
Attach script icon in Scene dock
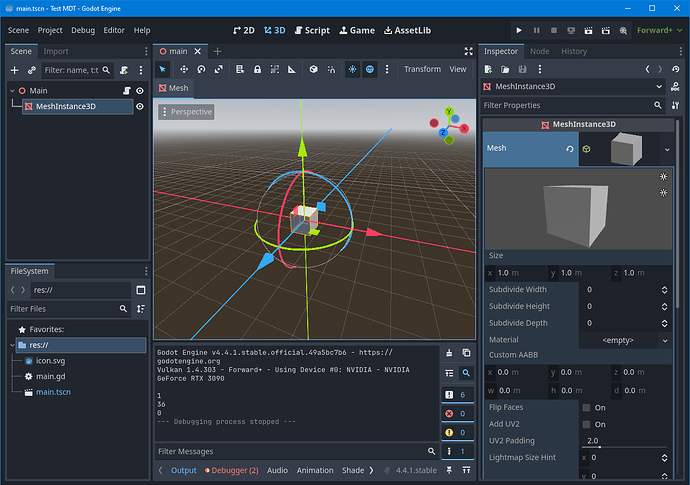click(x=124, y=70)
